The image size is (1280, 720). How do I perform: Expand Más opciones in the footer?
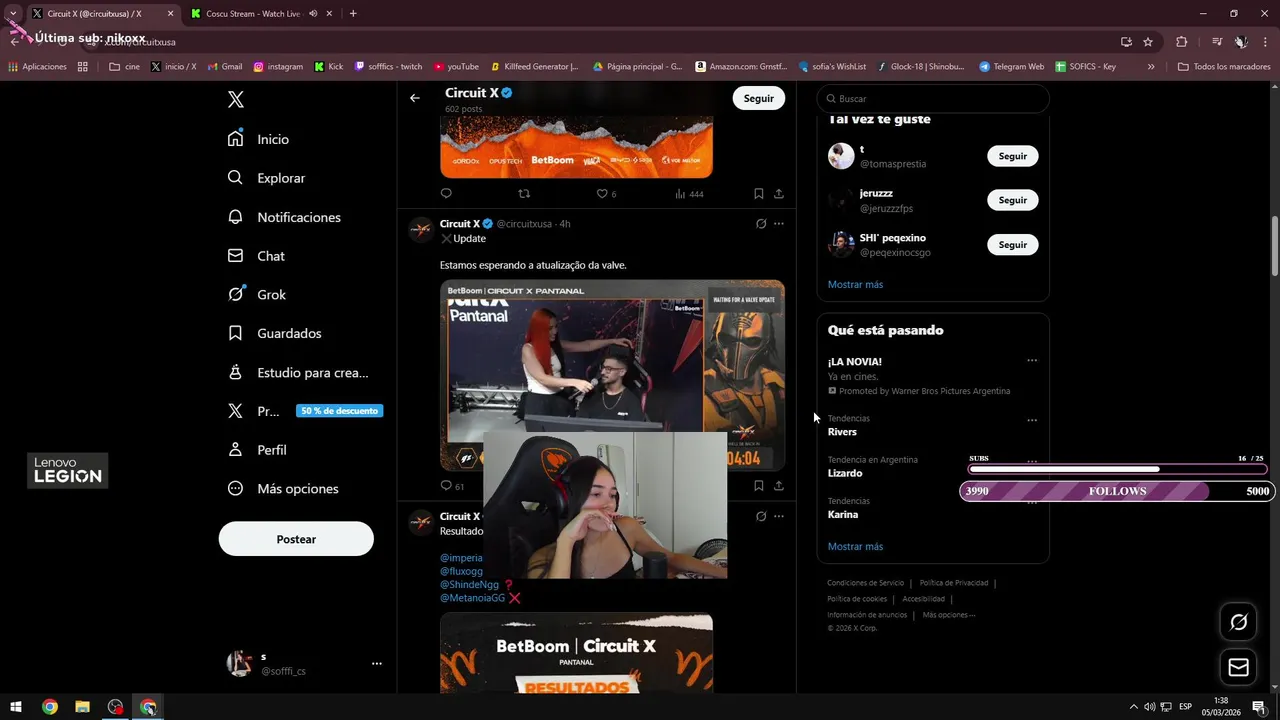(x=948, y=615)
